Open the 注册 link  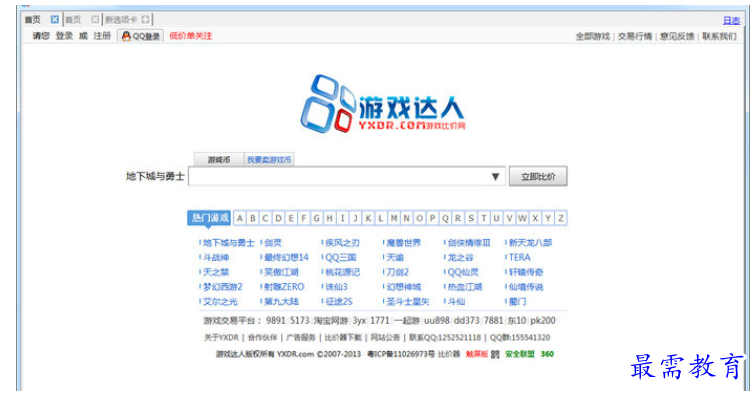[x=102, y=36]
